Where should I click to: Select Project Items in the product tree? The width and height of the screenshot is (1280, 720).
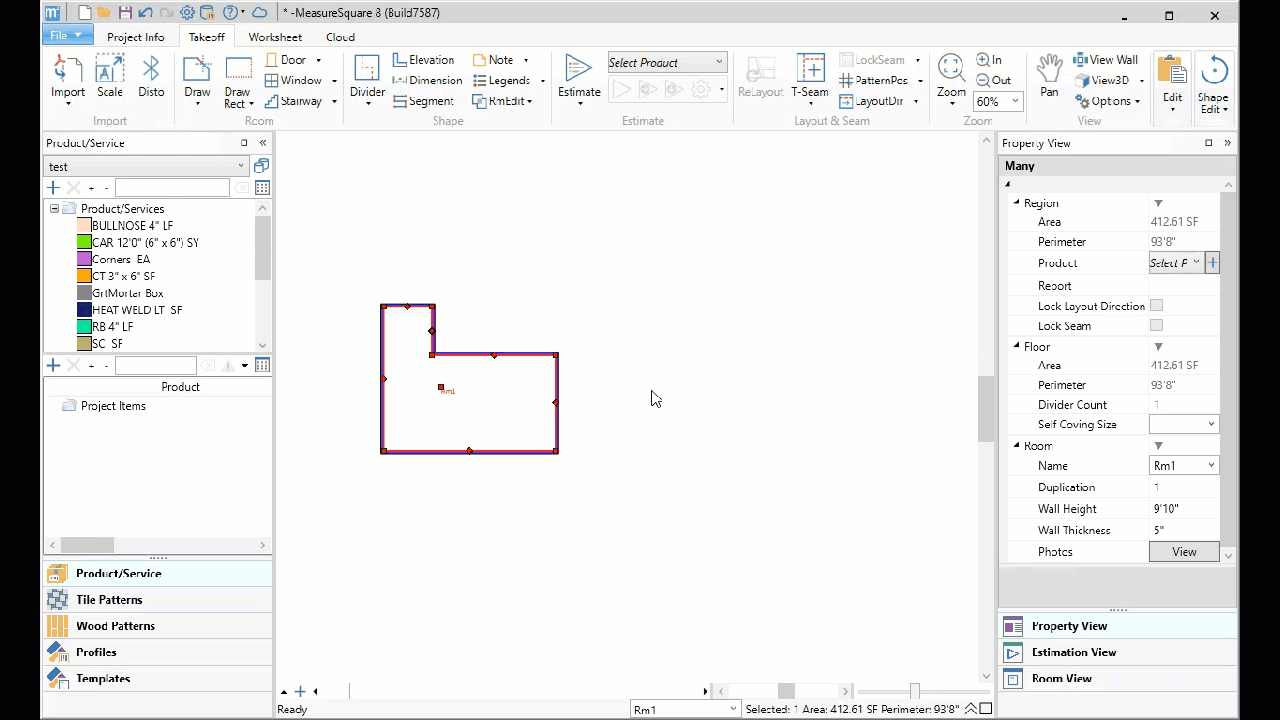coord(113,406)
